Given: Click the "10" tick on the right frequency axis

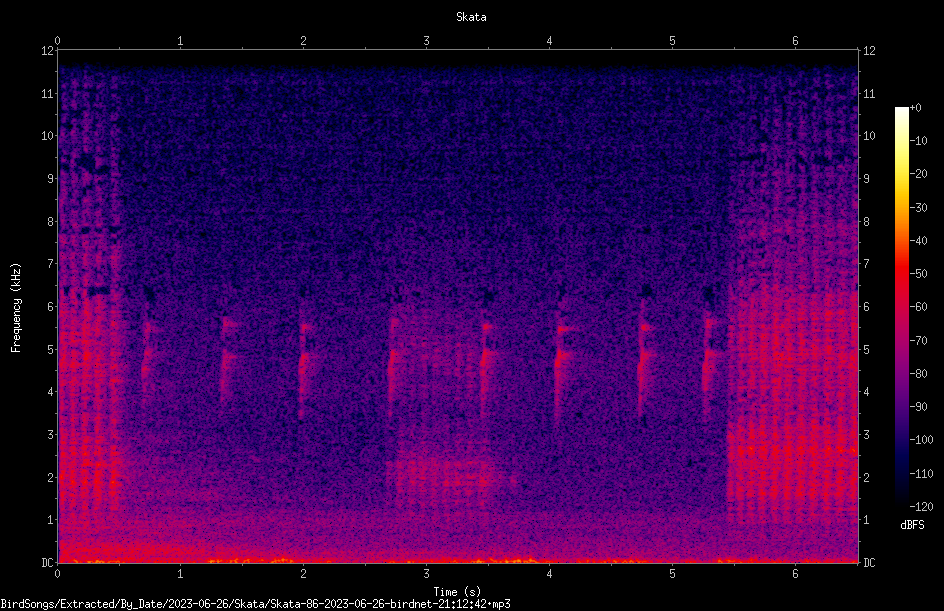Looking at the screenshot, I should click(x=869, y=136).
